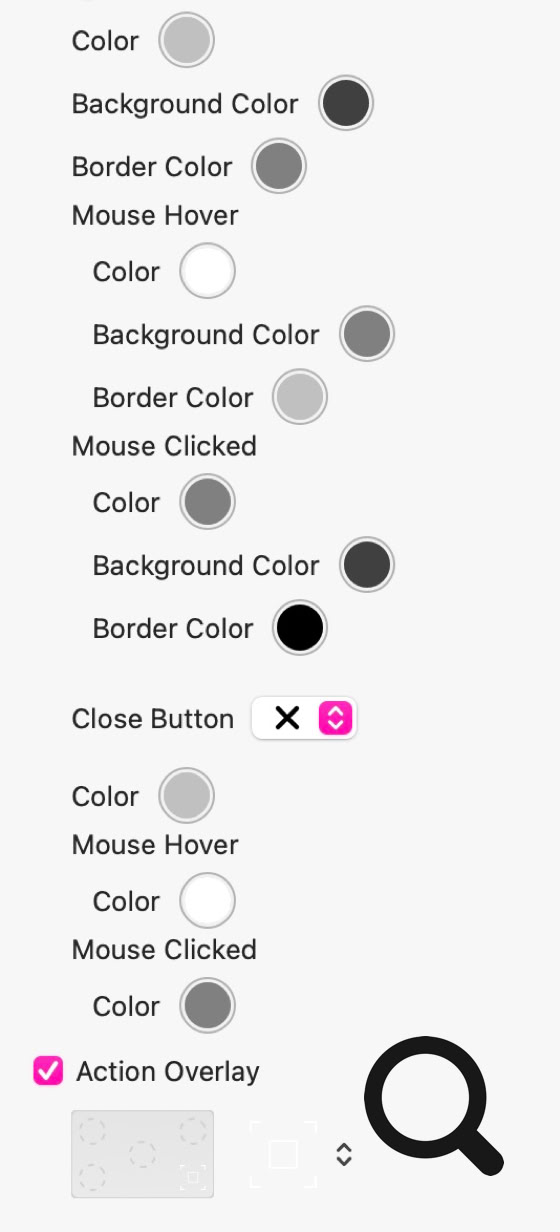Click the large magnifying glass icon

click(x=433, y=1105)
